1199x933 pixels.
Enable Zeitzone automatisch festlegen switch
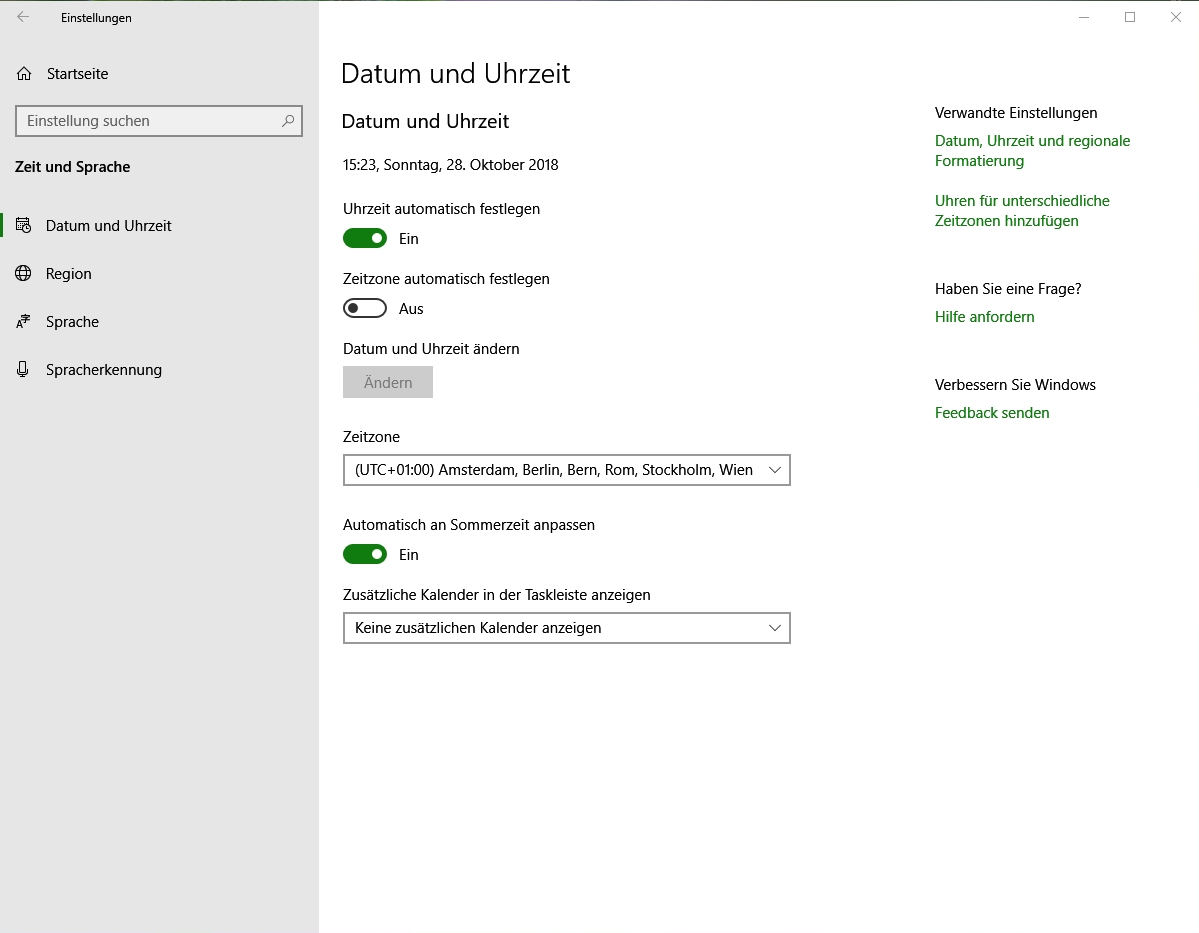tap(365, 308)
